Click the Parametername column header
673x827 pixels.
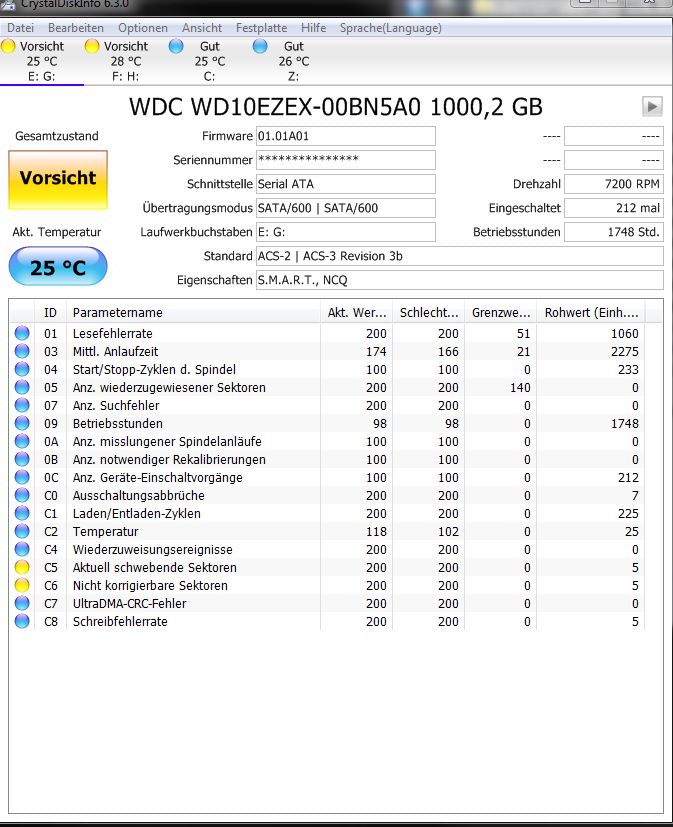(x=194, y=312)
